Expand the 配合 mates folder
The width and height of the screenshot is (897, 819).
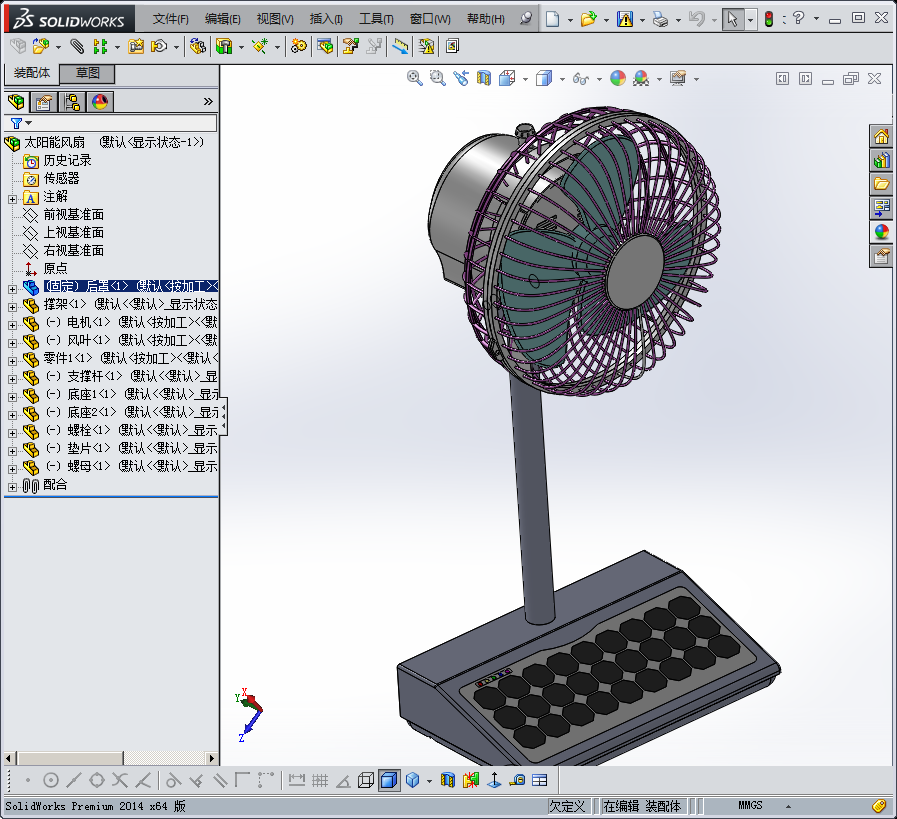point(13,487)
